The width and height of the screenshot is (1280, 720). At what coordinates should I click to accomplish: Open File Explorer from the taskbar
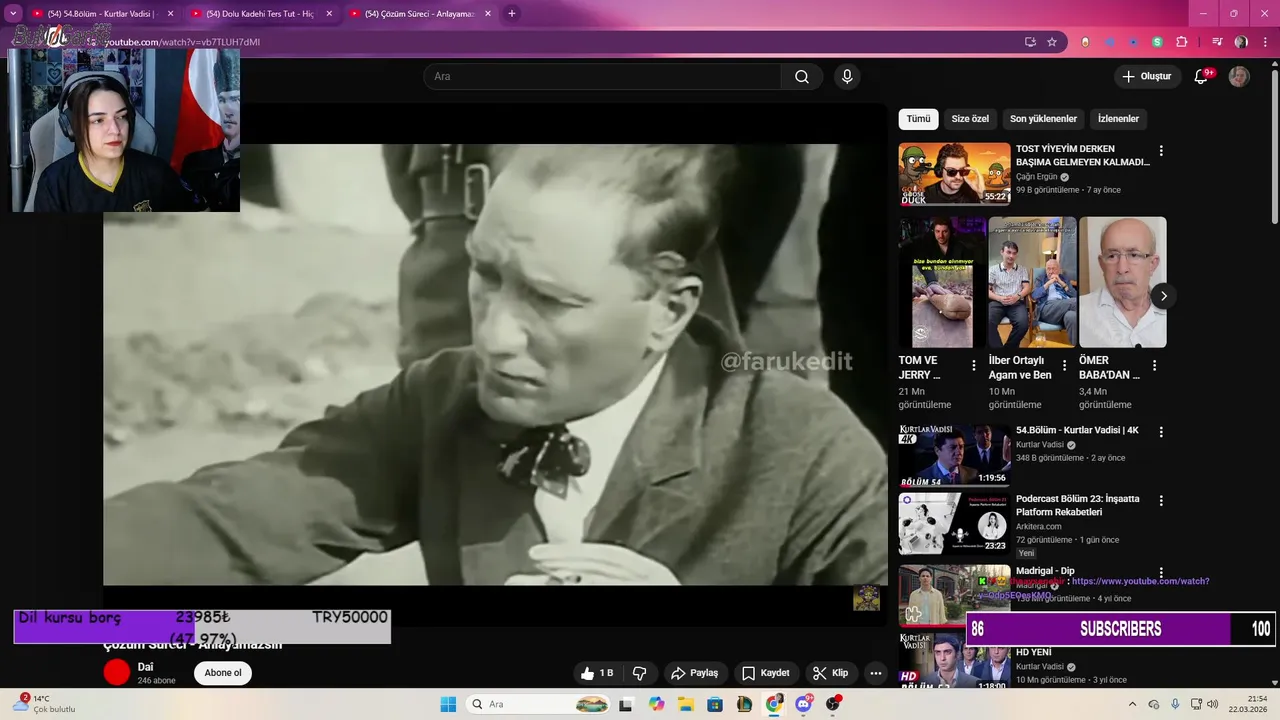[686, 704]
